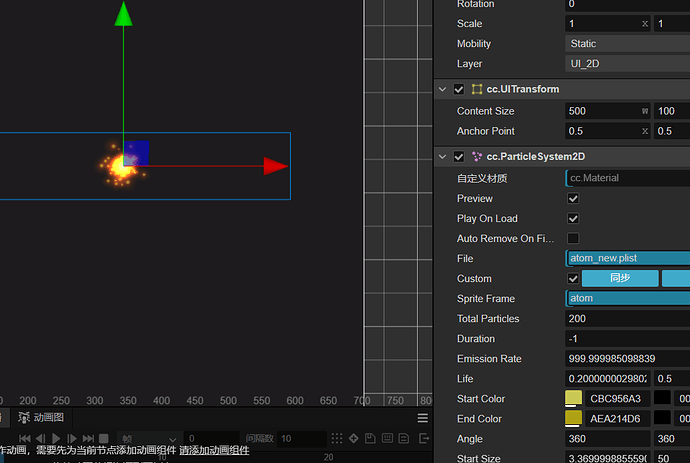Click the Scale X input field

[x=607, y=24]
